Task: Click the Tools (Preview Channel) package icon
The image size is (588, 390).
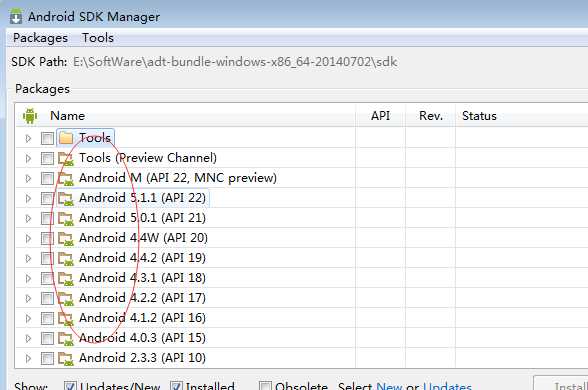Action: 66,158
